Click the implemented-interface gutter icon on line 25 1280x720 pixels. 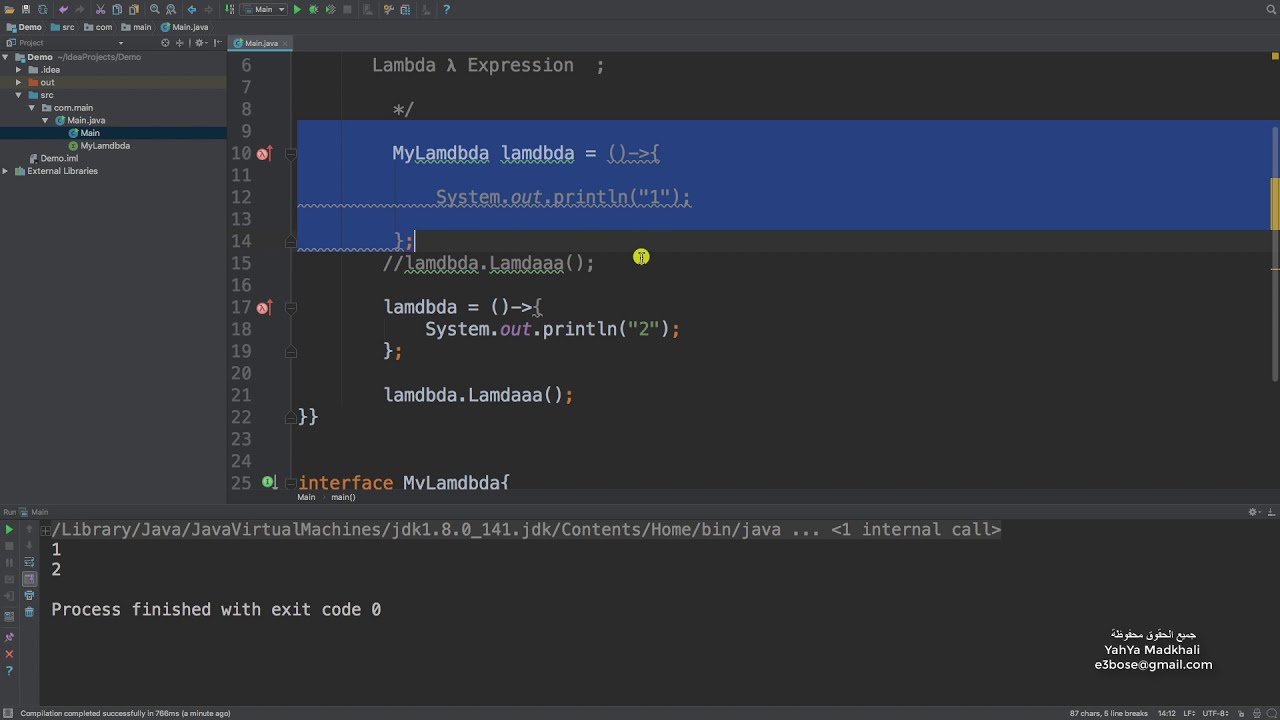268,482
